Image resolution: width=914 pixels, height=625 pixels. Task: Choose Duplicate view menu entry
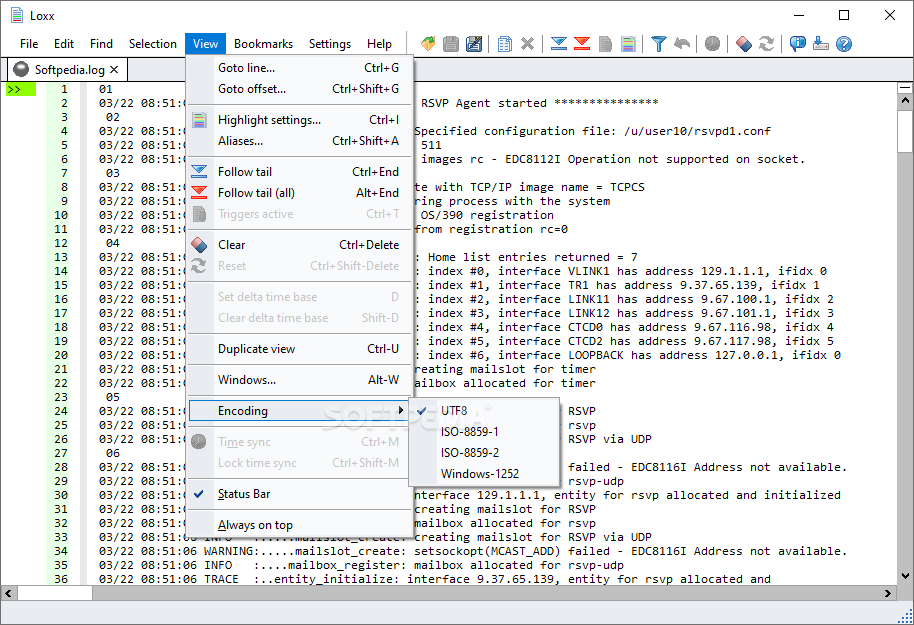pyautogui.click(x=300, y=349)
